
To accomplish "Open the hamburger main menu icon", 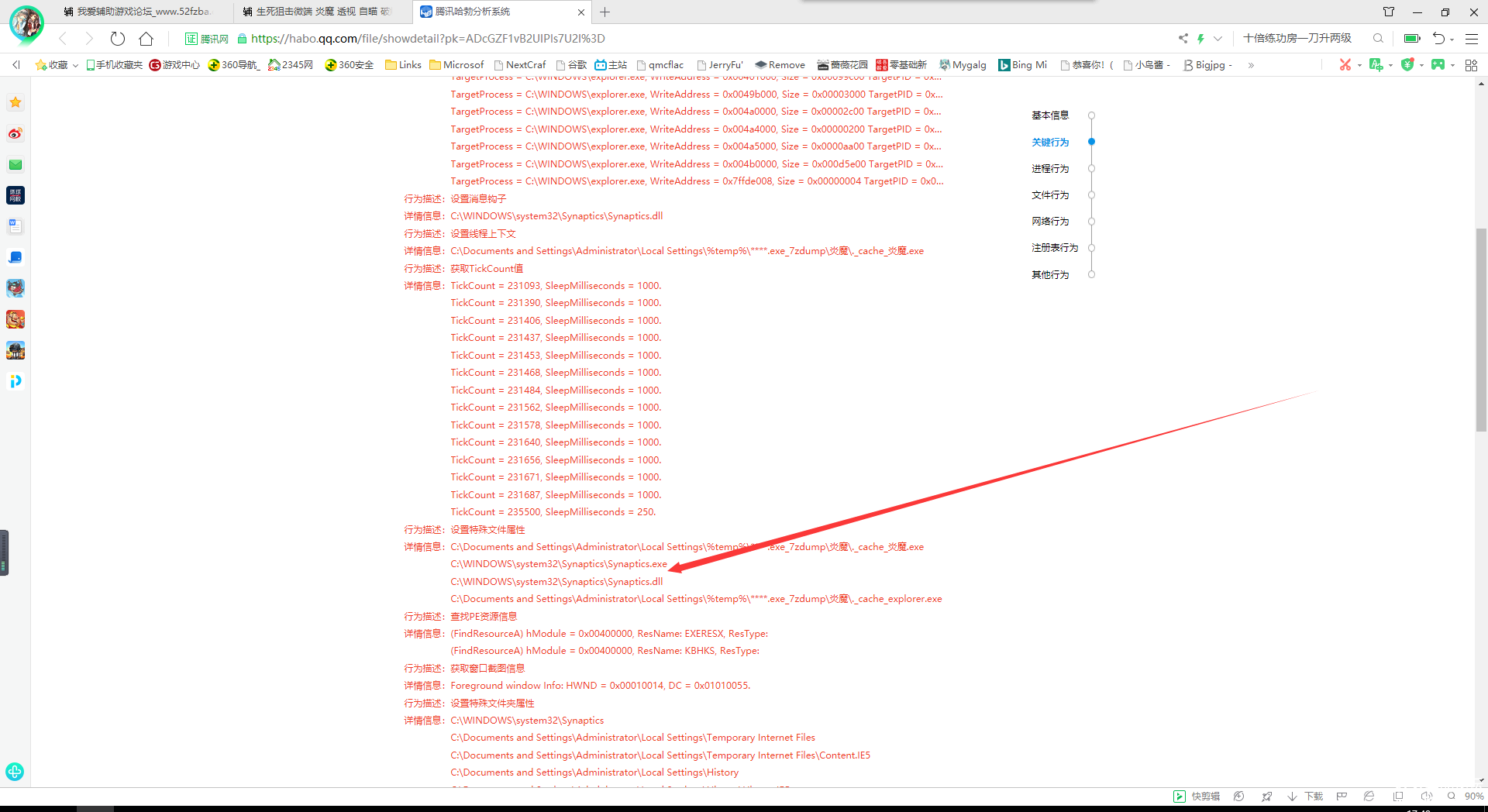I will pos(1472,39).
